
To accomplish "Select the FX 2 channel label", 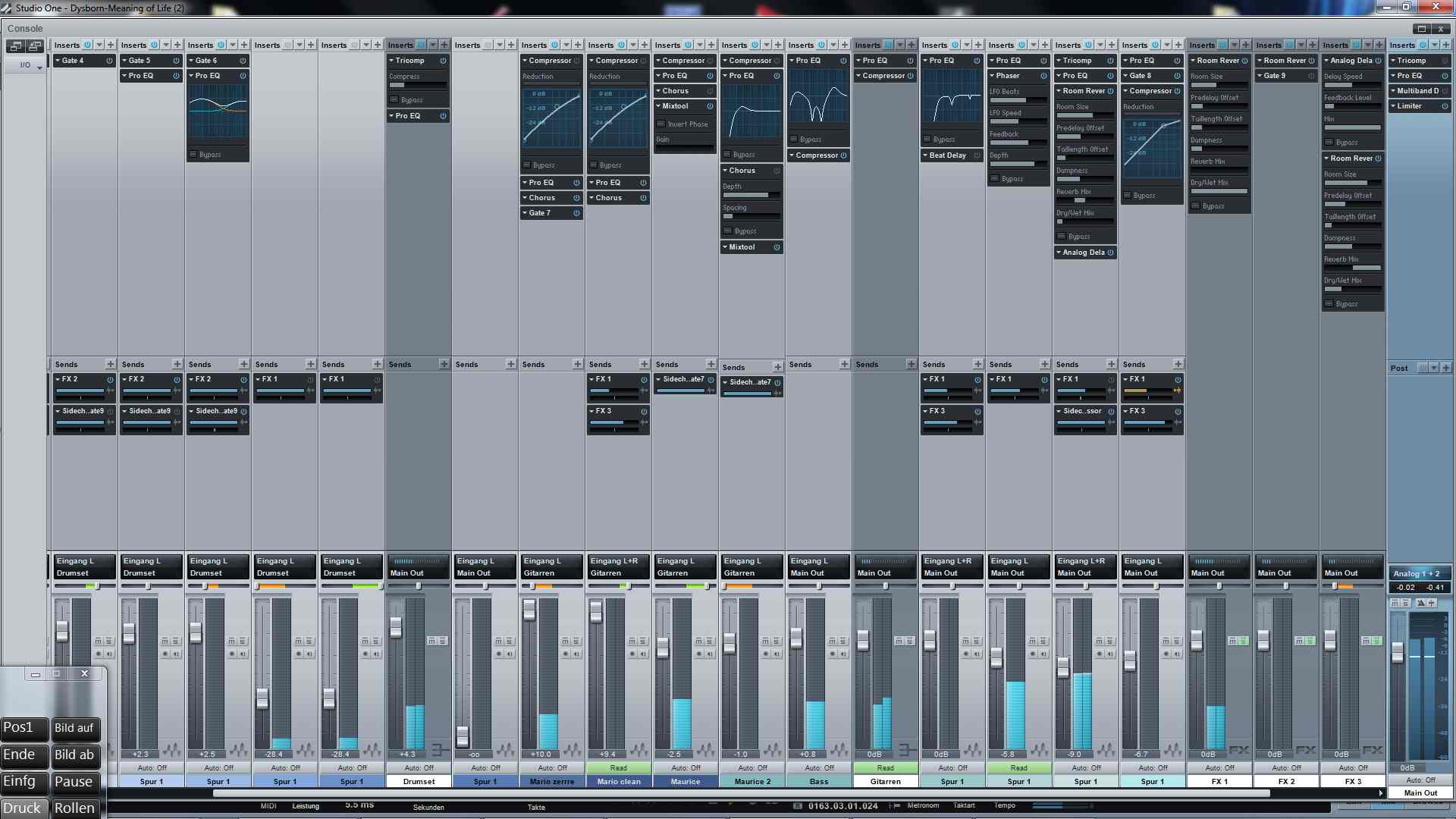I will (x=1286, y=781).
